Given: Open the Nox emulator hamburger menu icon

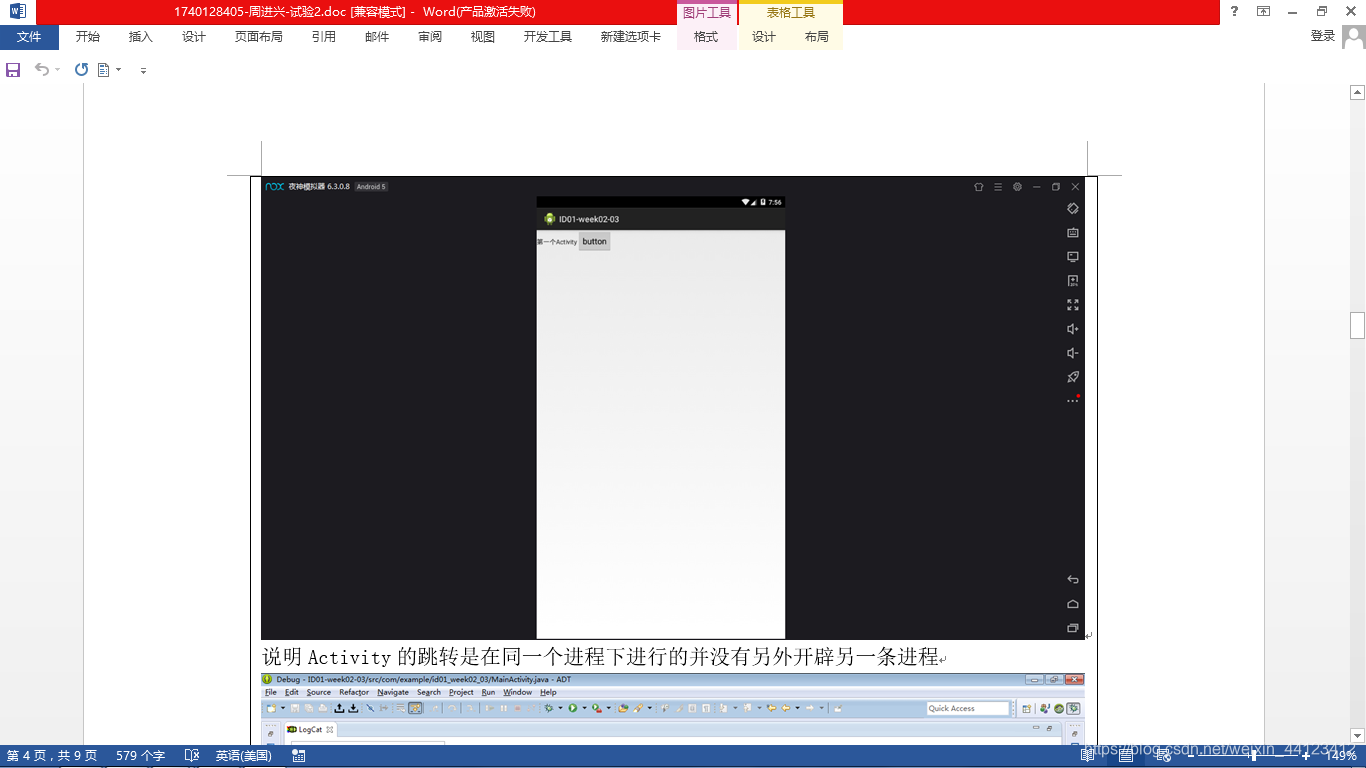Looking at the screenshot, I should coord(998,187).
